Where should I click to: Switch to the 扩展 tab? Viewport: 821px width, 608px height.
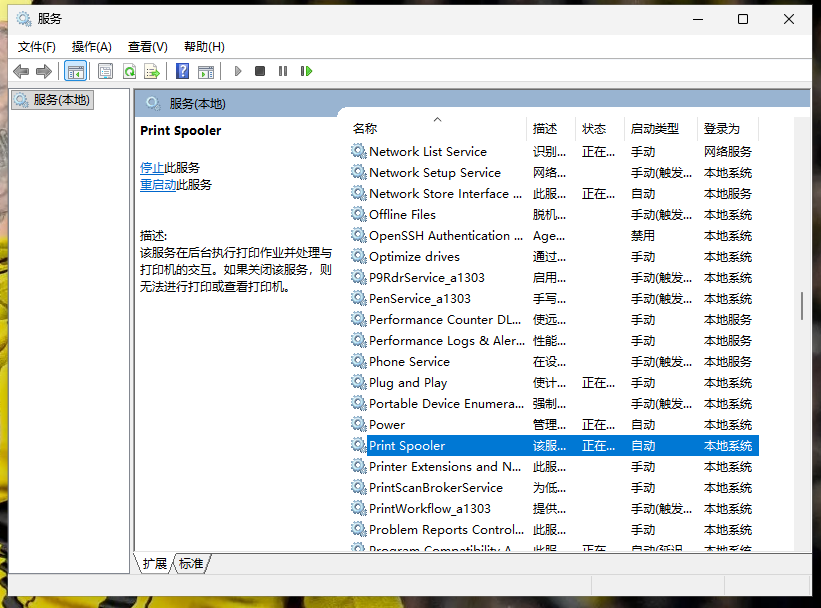tap(154, 563)
